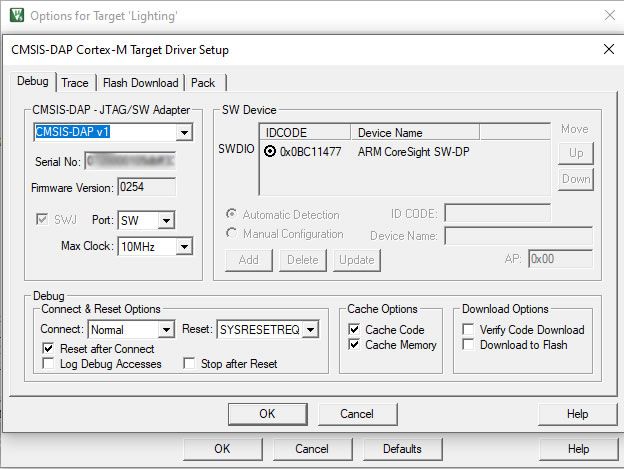This screenshot has width=624, height=469.
Task: Select ARM CoreSight SW-DP device entry
Action: (413, 152)
